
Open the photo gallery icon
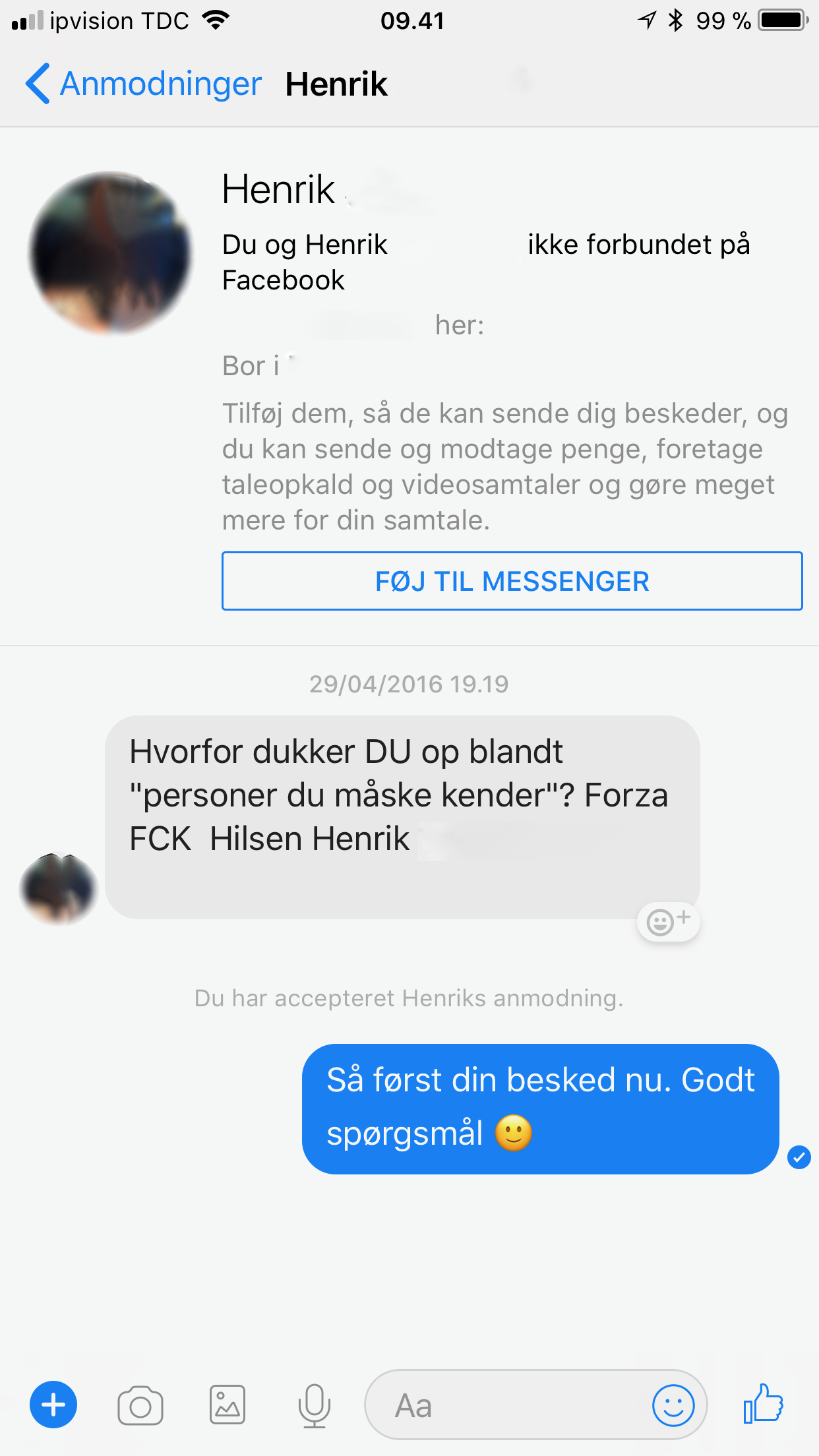pyautogui.click(x=228, y=1405)
